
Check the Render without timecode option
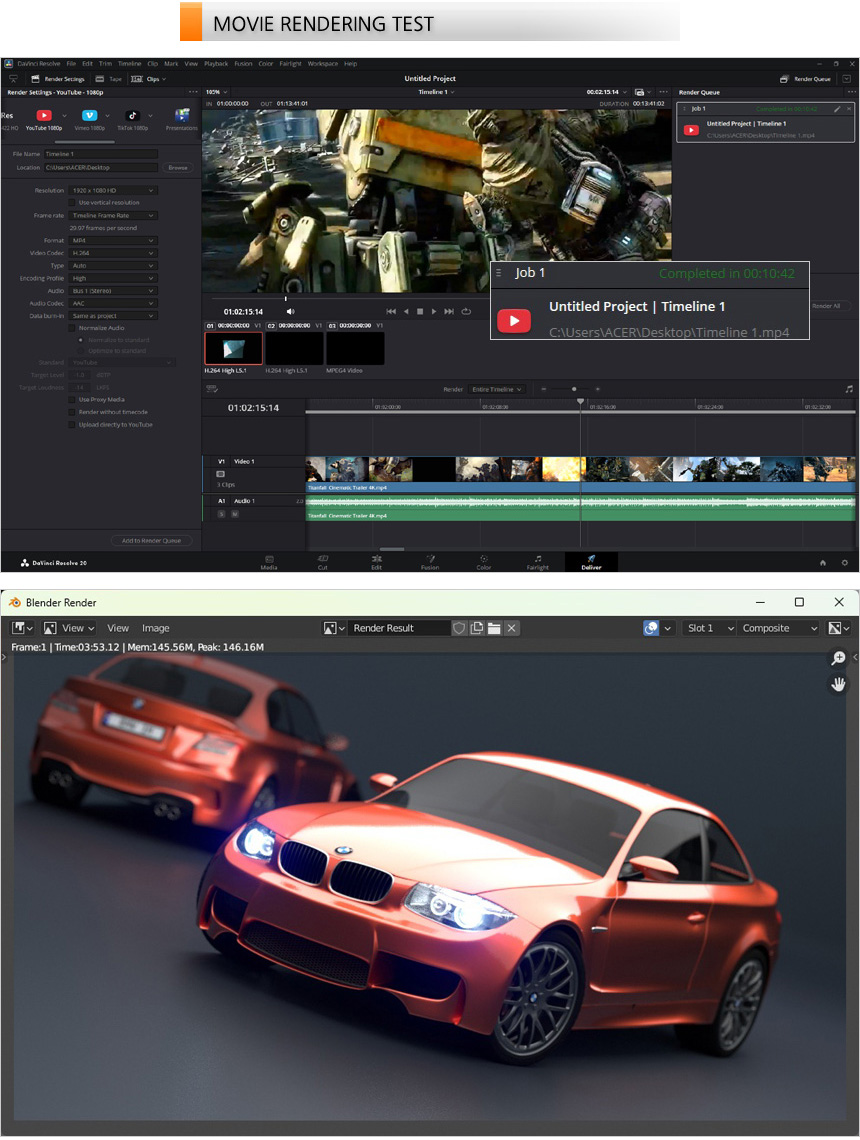click(72, 412)
